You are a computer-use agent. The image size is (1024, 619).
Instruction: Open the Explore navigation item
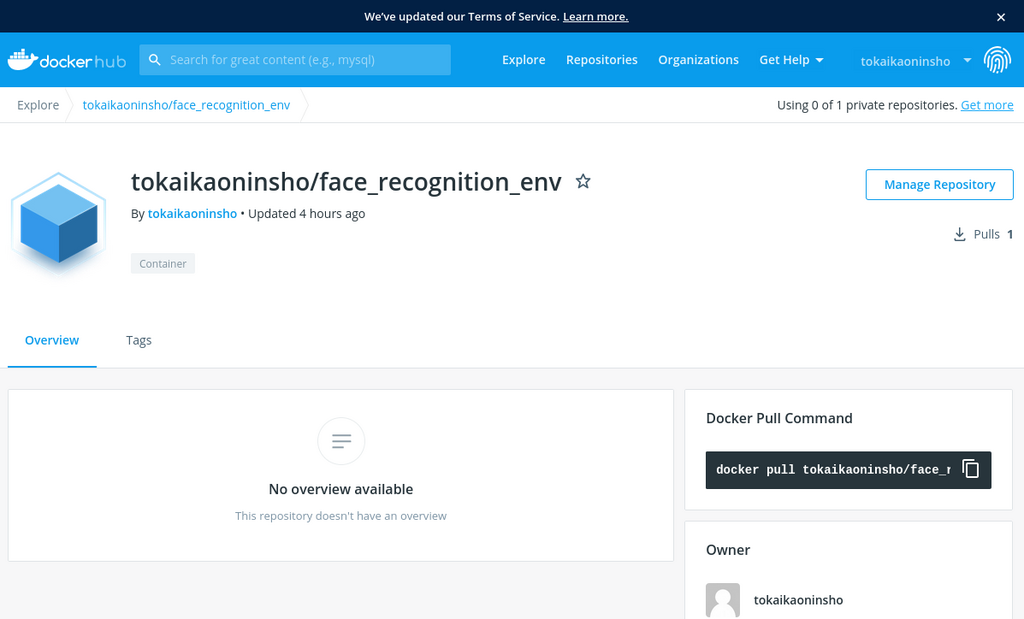pos(524,60)
